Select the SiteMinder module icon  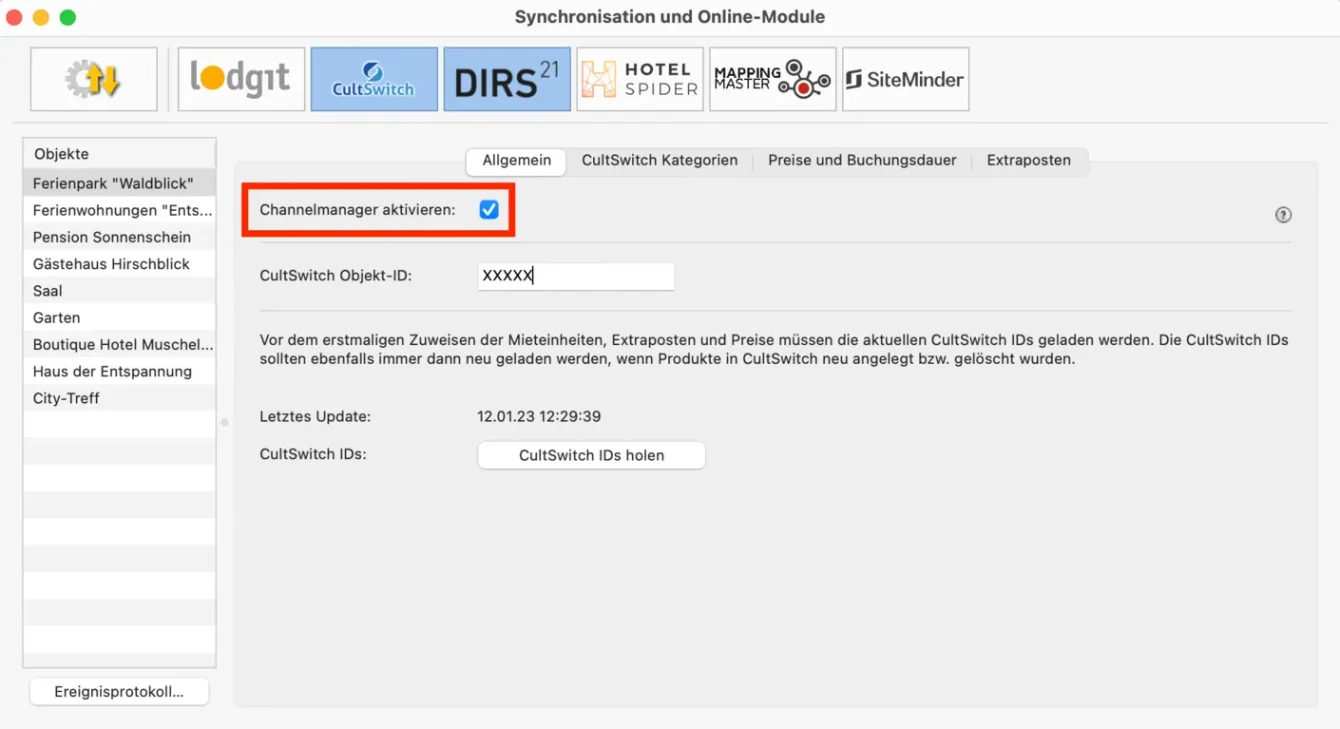point(906,79)
